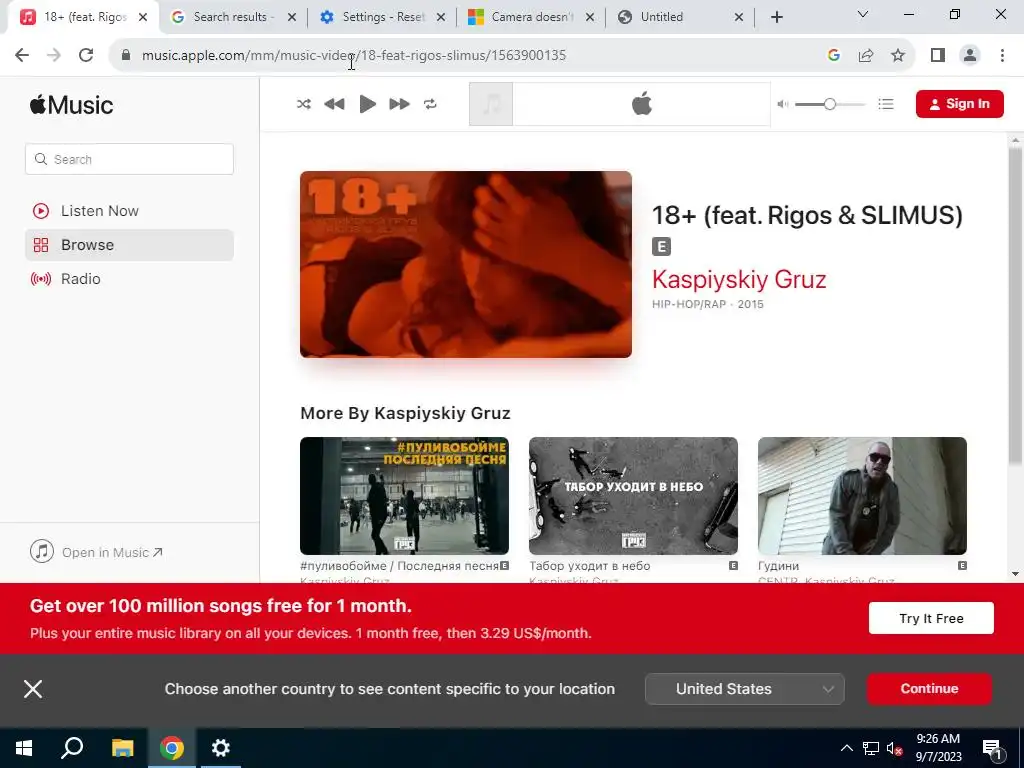
Task: Go back in browser history
Action: coord(22,56)
